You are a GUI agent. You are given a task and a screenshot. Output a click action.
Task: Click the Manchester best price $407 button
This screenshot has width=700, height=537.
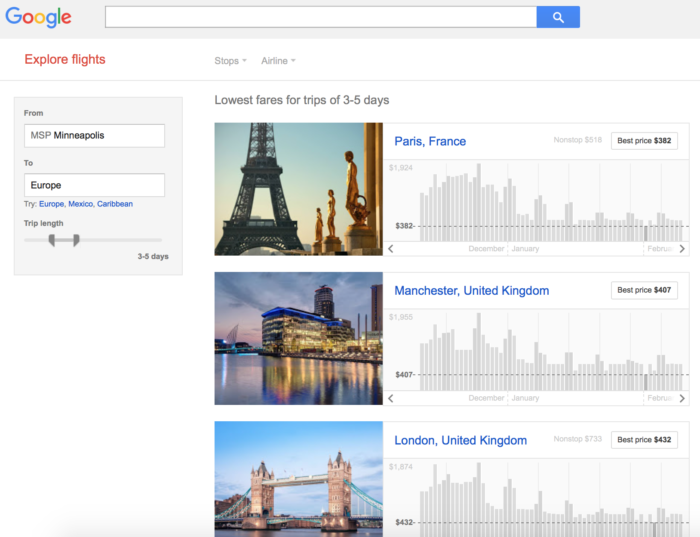(644, 291)
